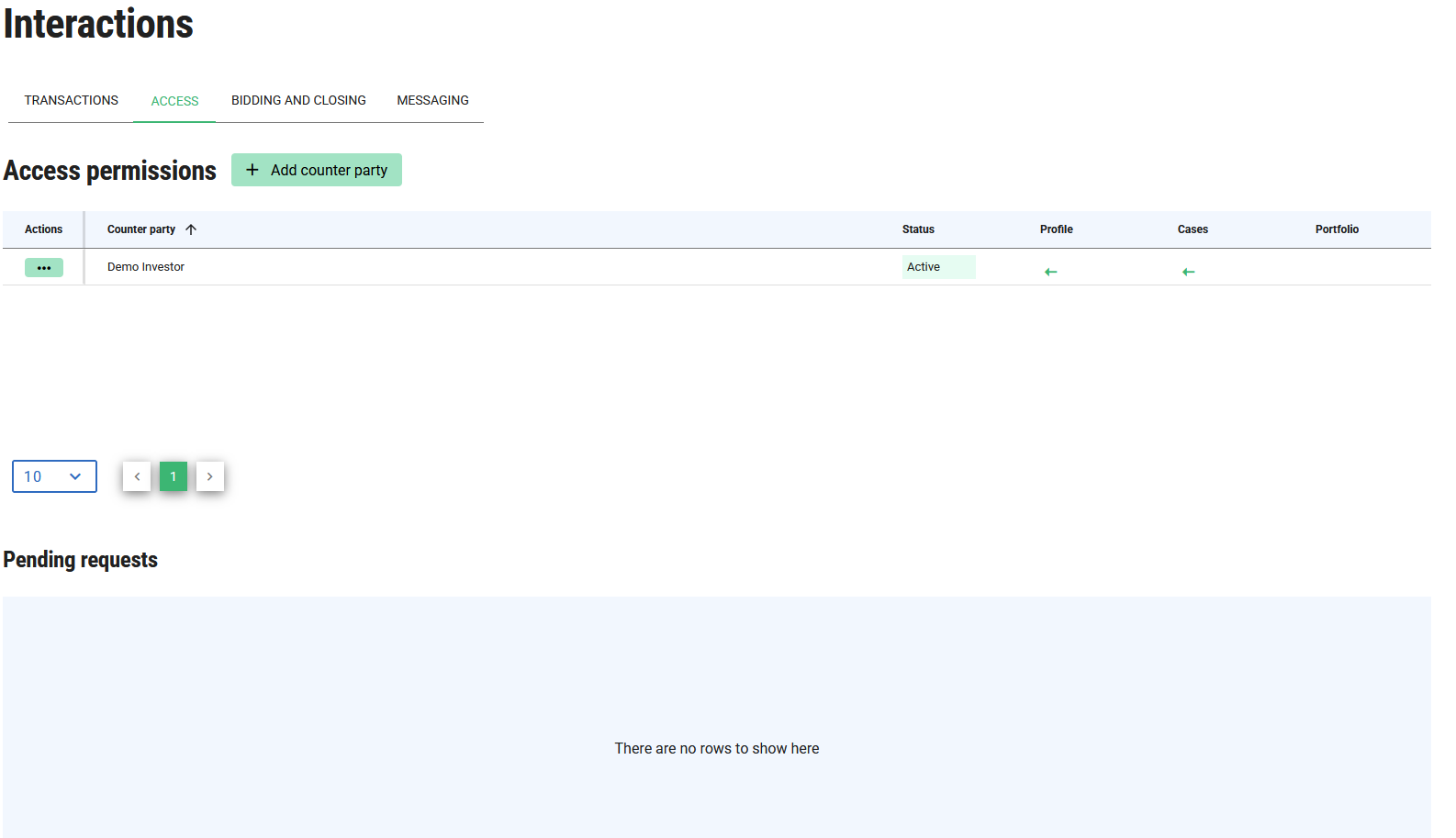Go to the Messaging tab

click(432, 100)
